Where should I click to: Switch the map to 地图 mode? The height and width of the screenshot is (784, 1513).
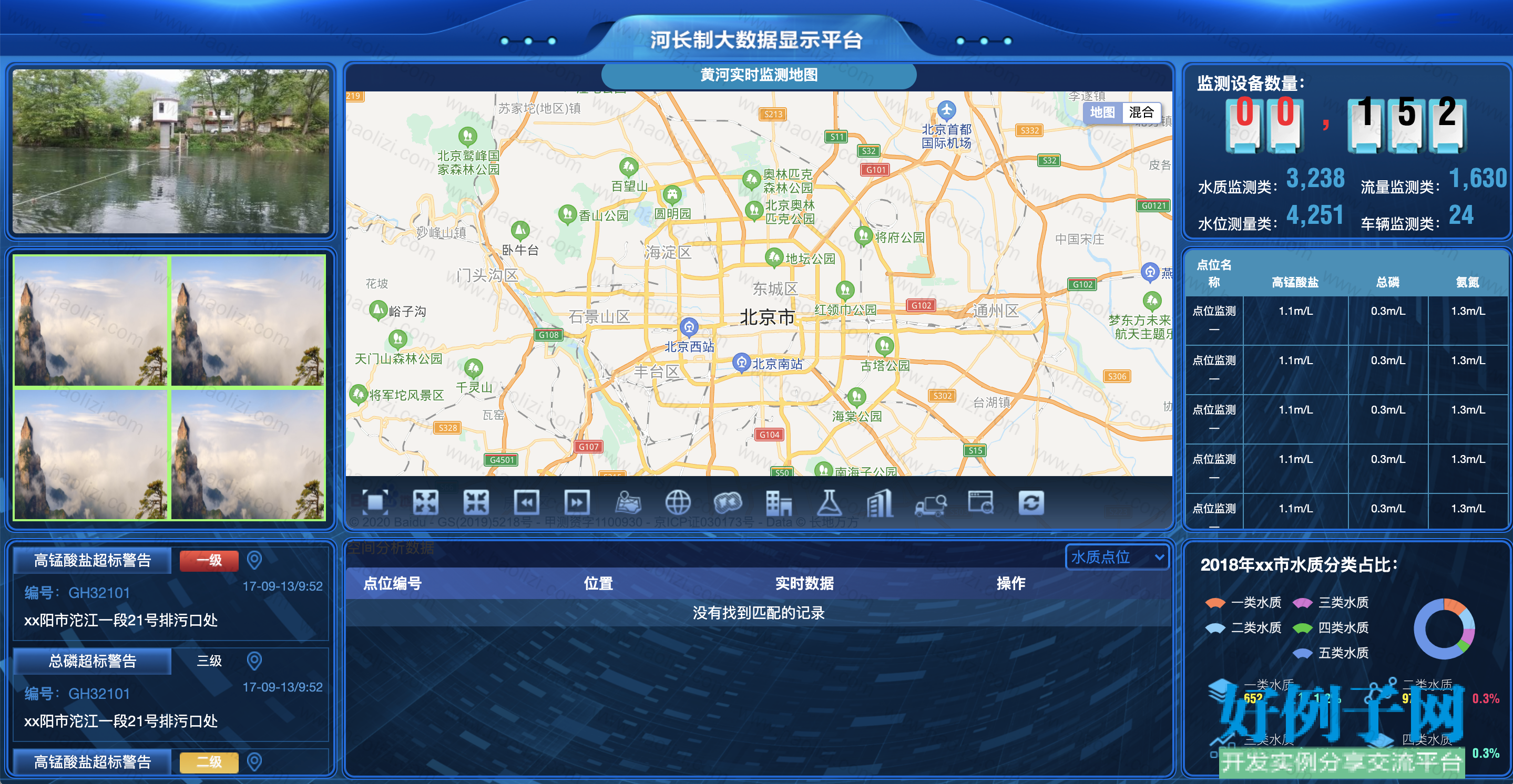[1102, 112]
